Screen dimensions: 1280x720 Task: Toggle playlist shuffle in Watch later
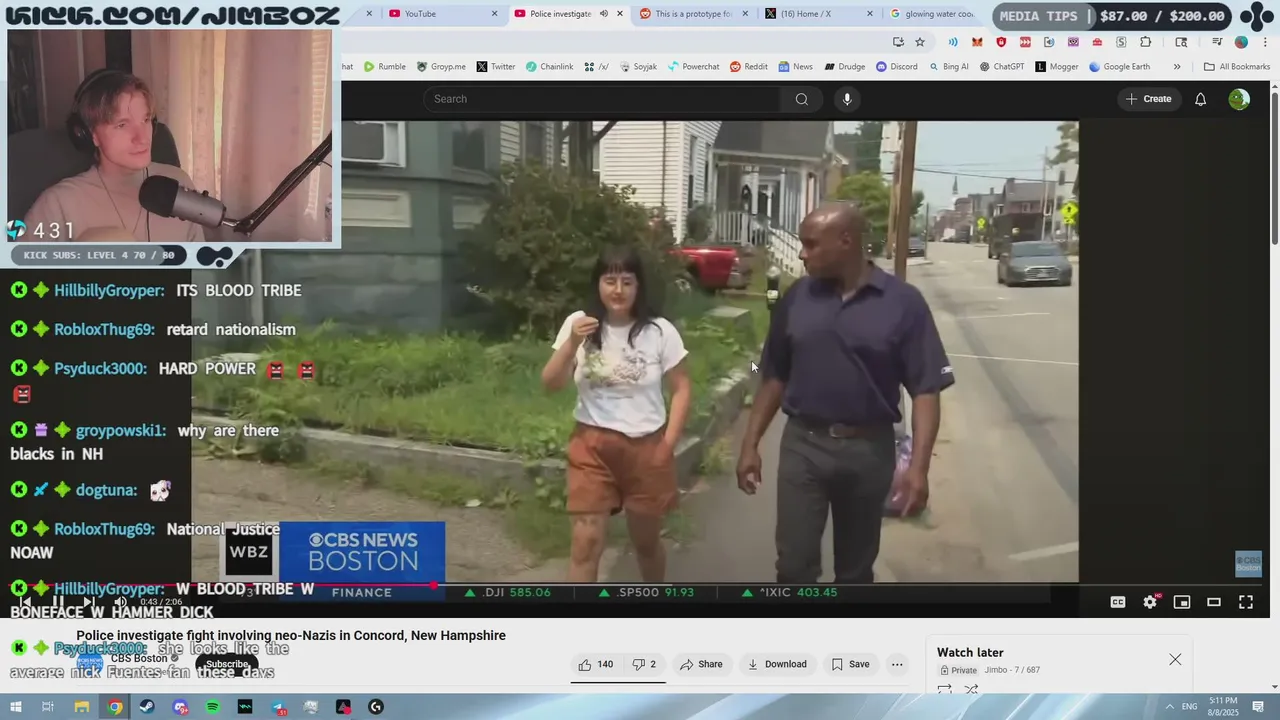tap(971, 690)
